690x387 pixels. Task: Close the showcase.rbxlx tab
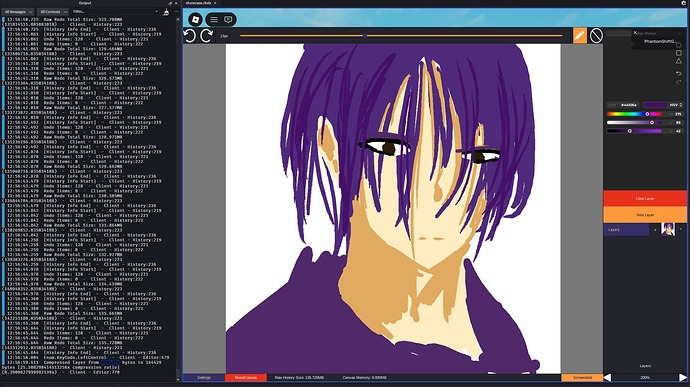(x=215, y=3)
